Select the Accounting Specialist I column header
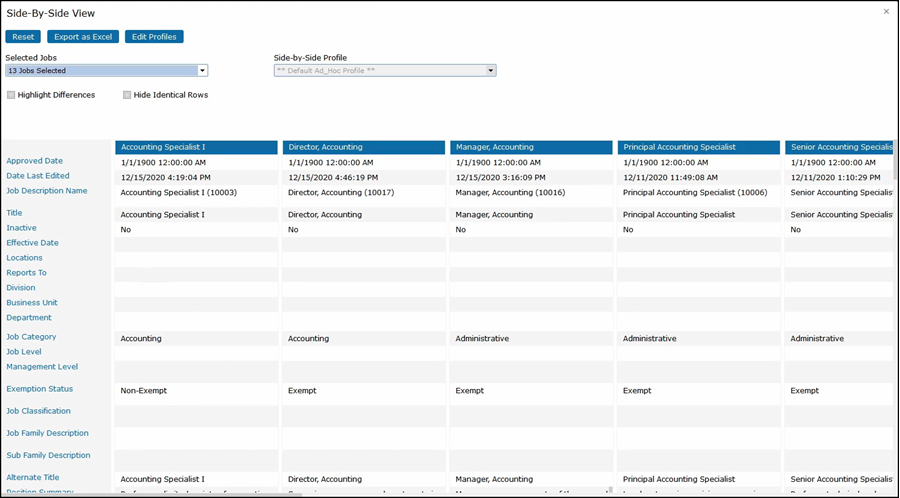The width and height of the screenshot is (900, 498). click(x=196, y=147)
